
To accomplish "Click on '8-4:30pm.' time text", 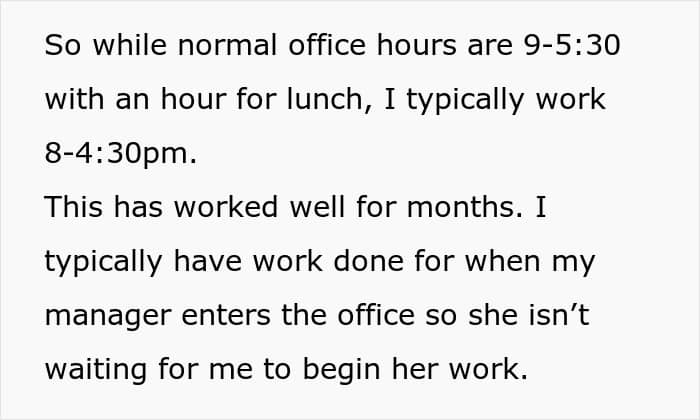I will pyautogui.click(x=121, y=154).
